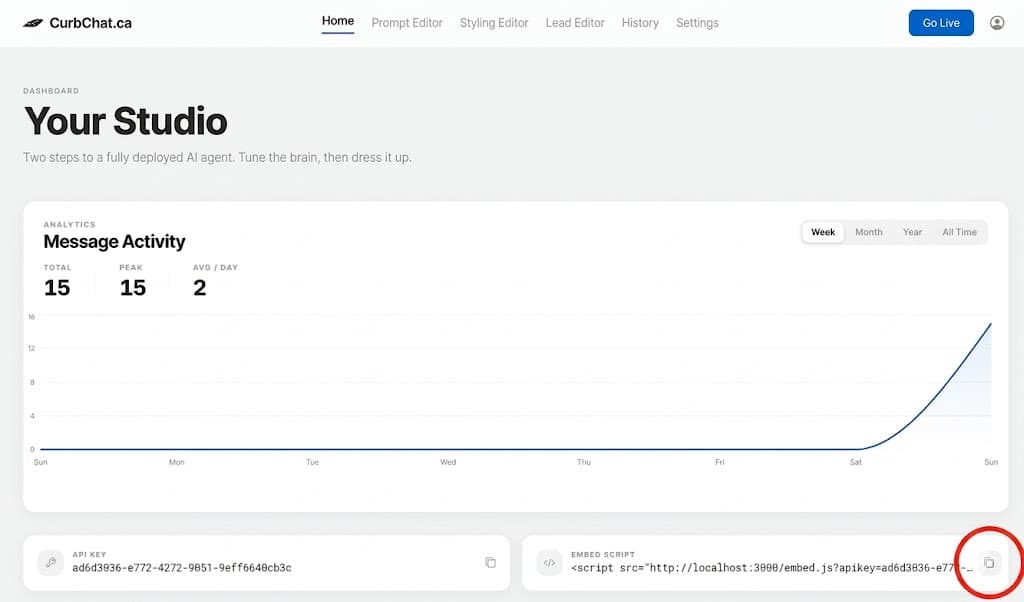Viewport: 1024px width, 602px height.
Task: Copy the API key using its copy icon
Action: tap(490, 563)
